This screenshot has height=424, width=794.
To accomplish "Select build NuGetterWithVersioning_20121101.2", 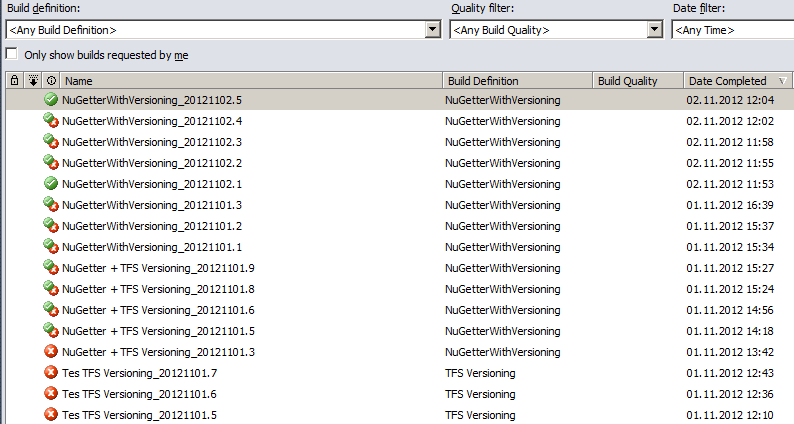I will [151, 226].
